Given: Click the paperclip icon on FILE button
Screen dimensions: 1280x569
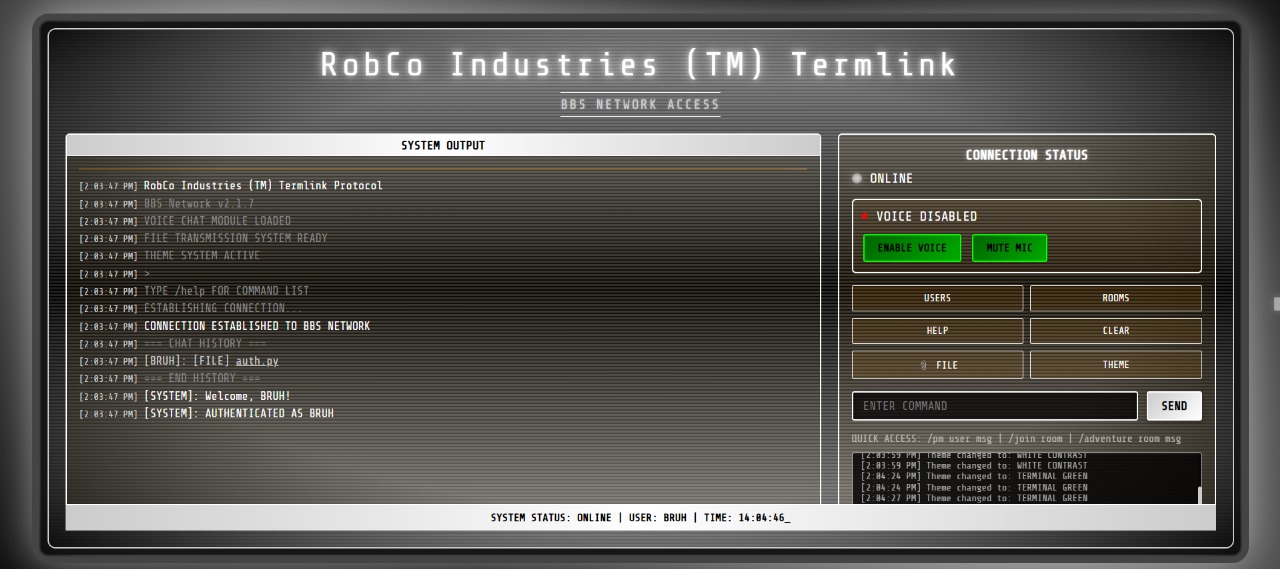Looking at the screenshot, I should [923, 366].
